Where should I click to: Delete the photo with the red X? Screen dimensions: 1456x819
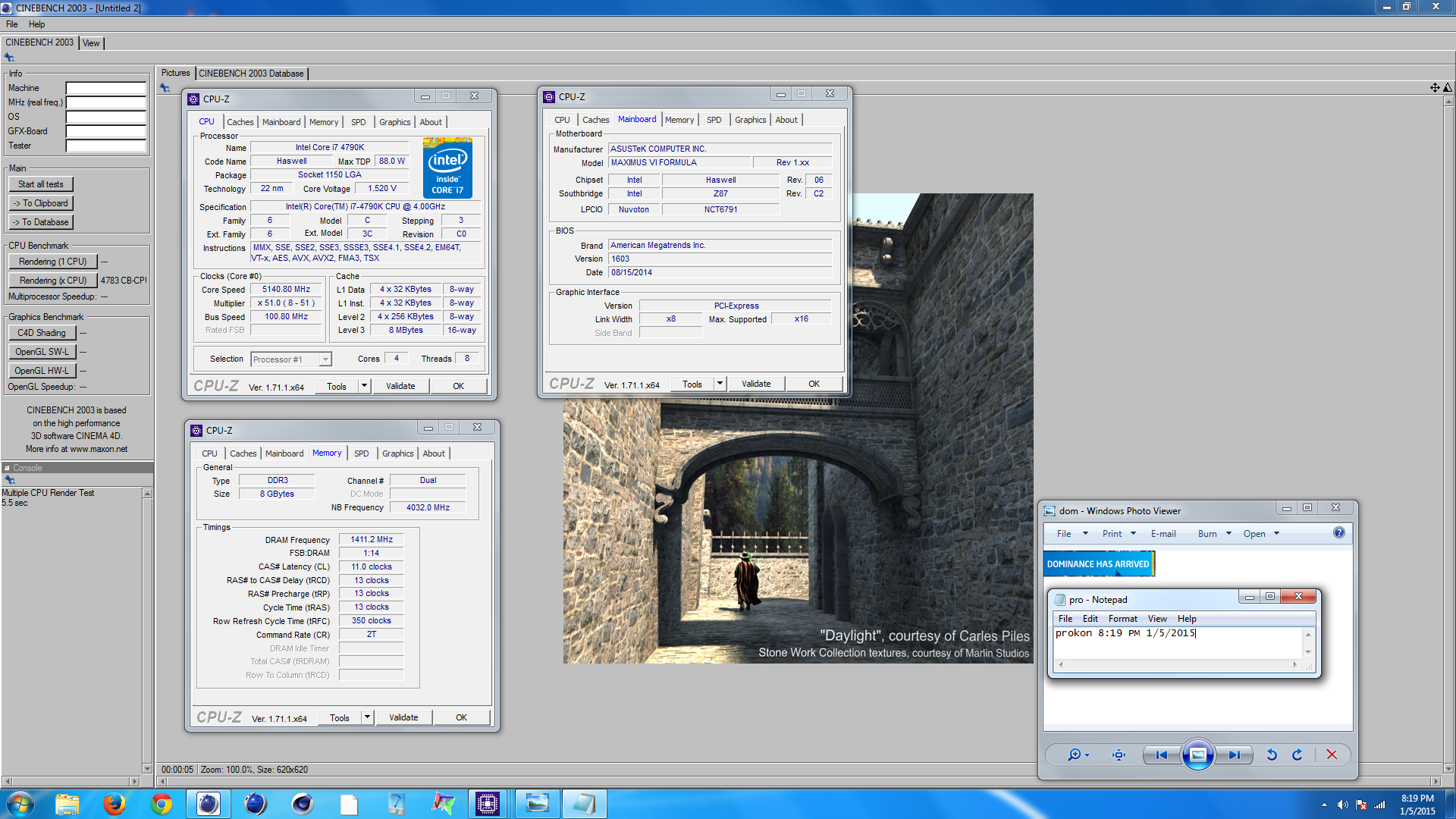click(x=1332, y=755)
